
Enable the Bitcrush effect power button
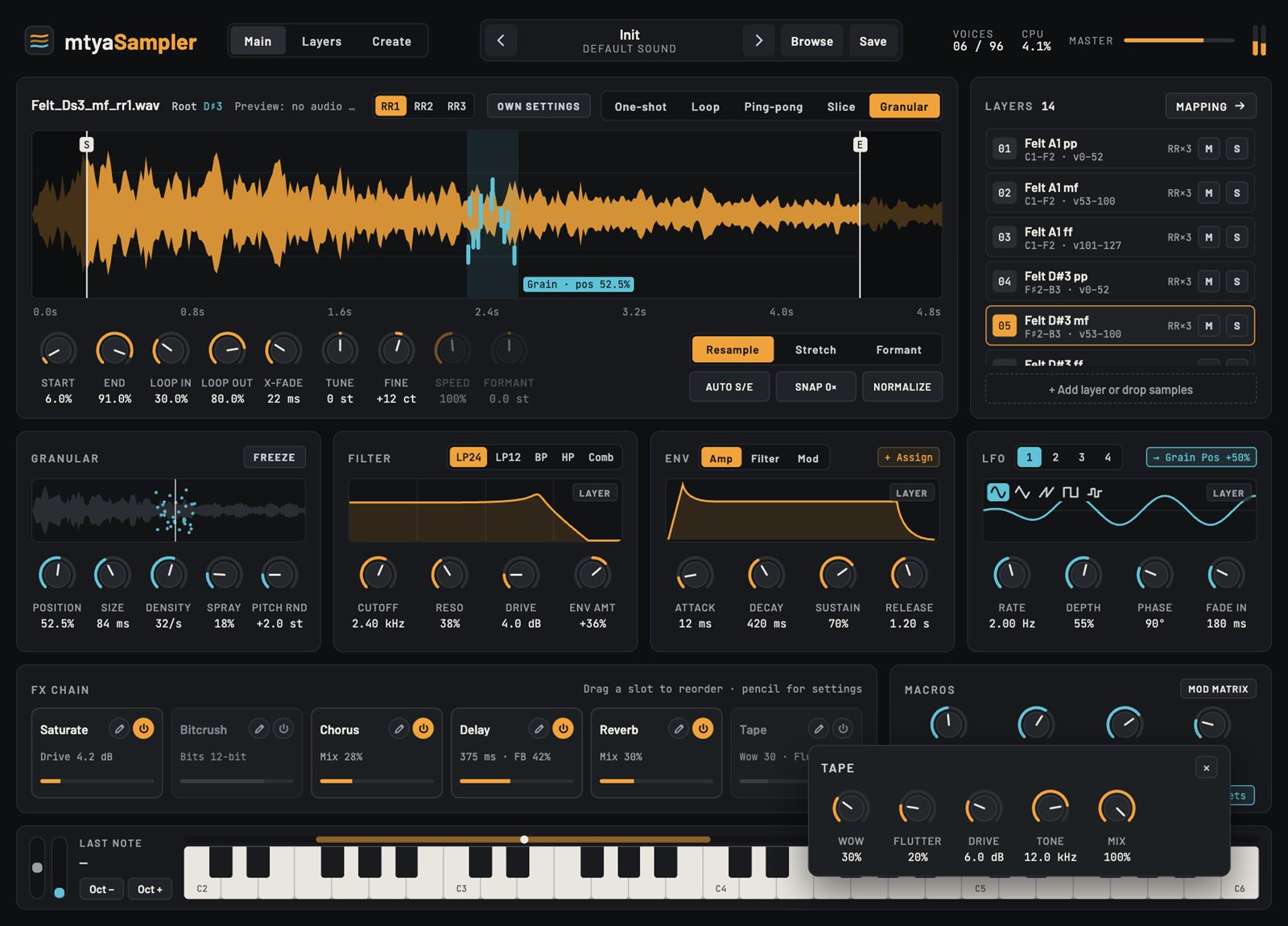pyautogui.click(x=283, y=729)
